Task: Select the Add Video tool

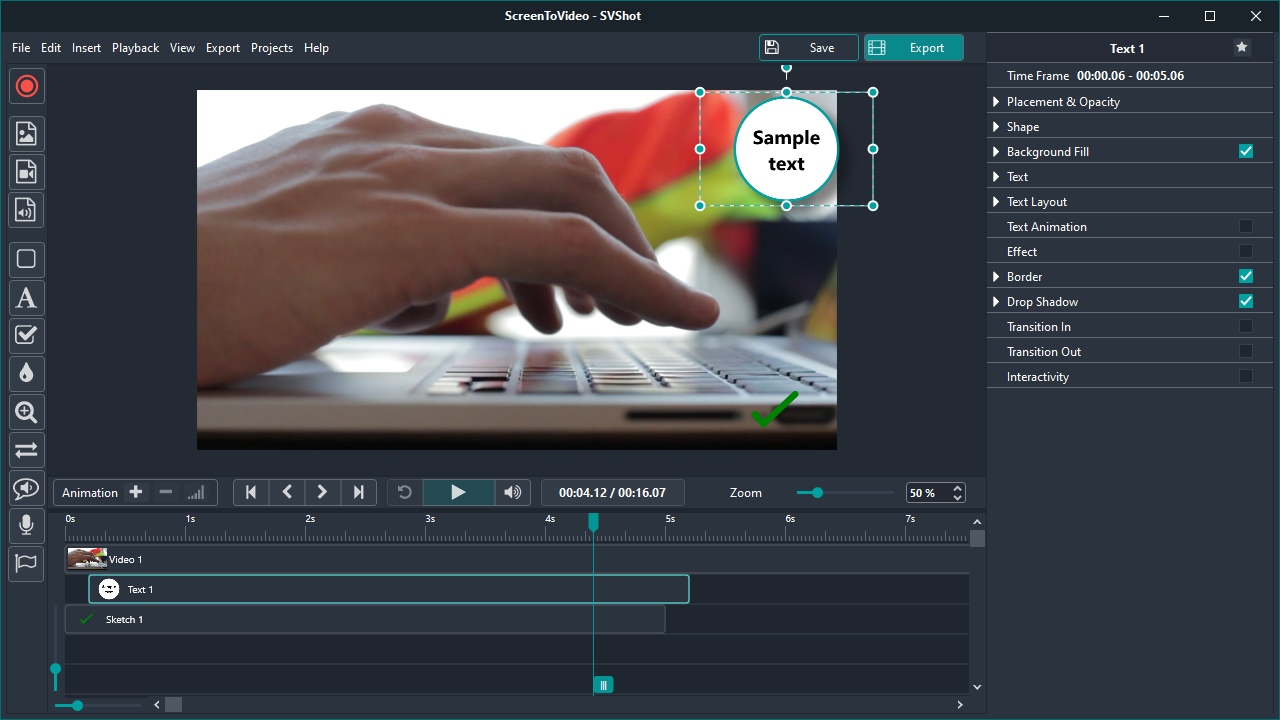Action: (27, 172)
